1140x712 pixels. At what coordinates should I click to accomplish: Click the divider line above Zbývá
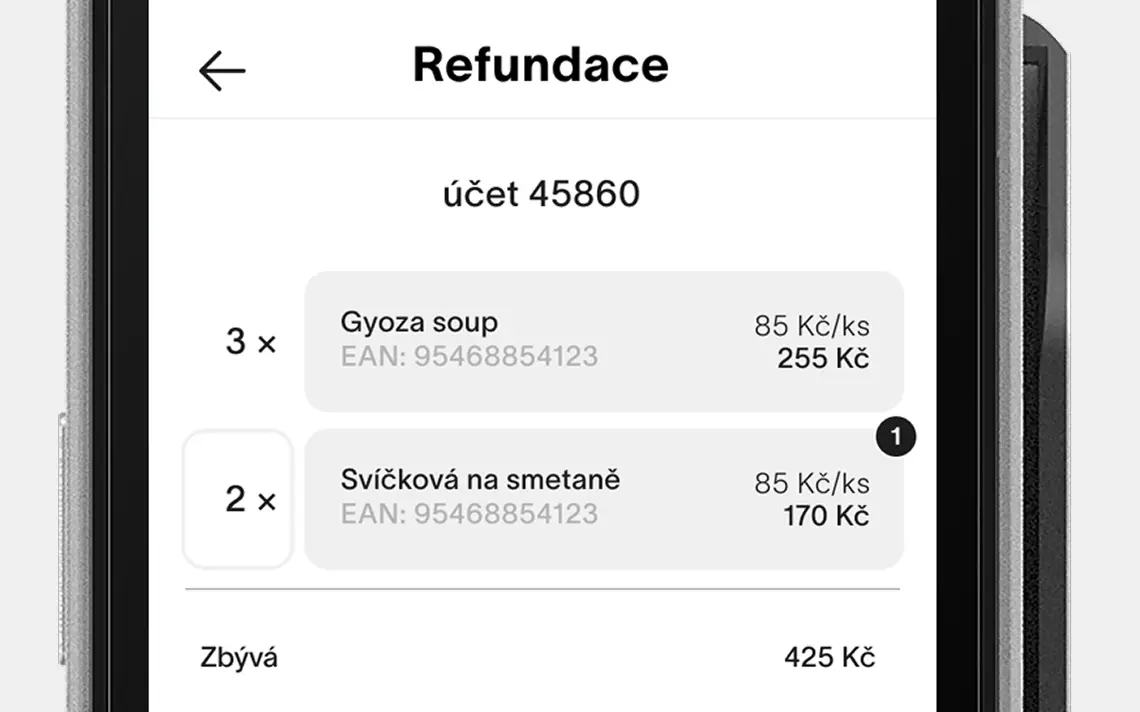pos(542,589)
